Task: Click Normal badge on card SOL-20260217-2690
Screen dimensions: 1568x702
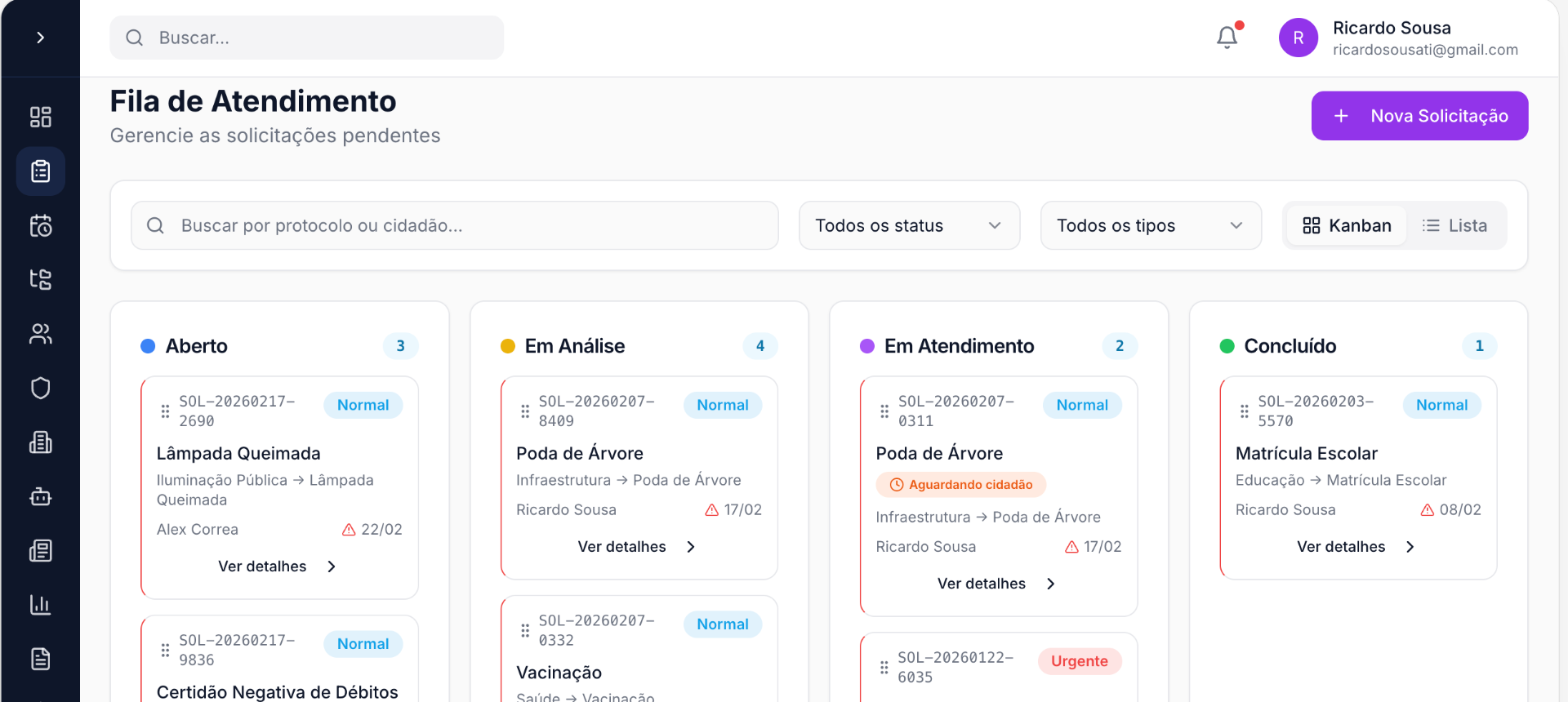Action: pyautogui.click(x=363, y=405)
